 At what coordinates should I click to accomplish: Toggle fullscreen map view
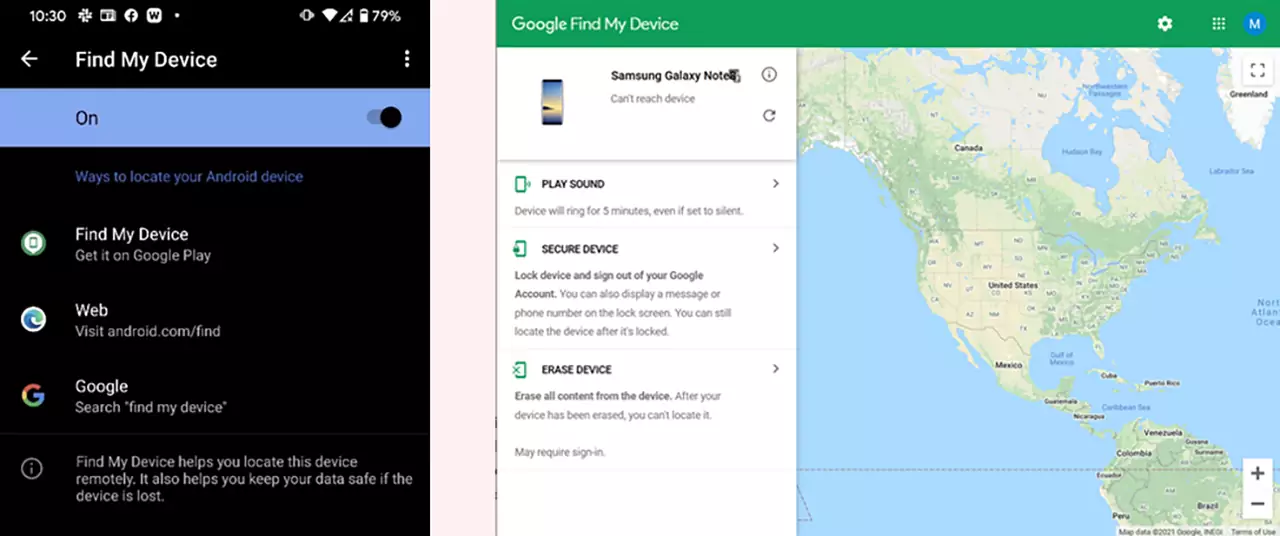click(1257, 70)
